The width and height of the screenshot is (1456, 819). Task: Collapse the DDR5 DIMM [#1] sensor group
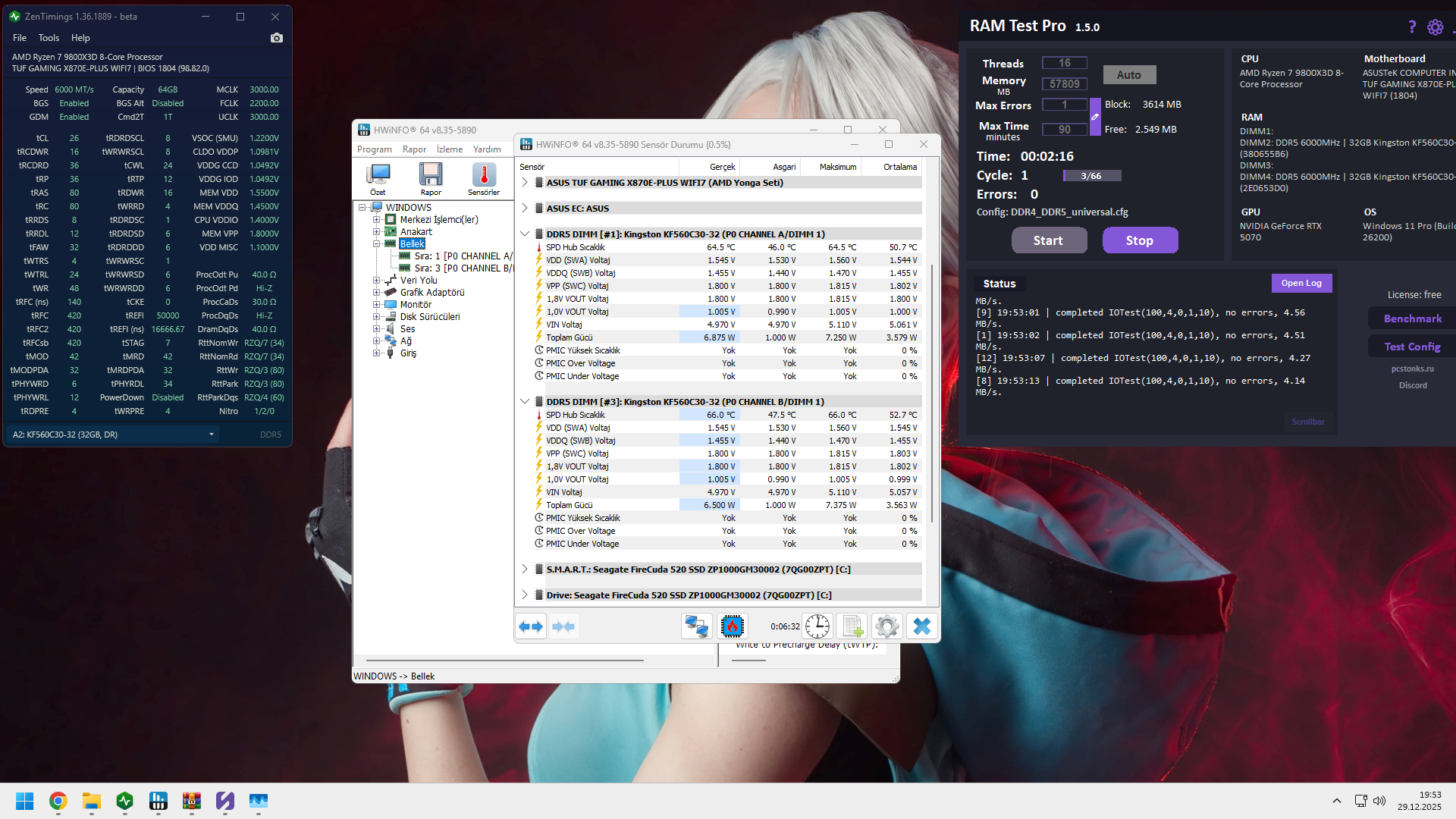click(x=525, y=234)
